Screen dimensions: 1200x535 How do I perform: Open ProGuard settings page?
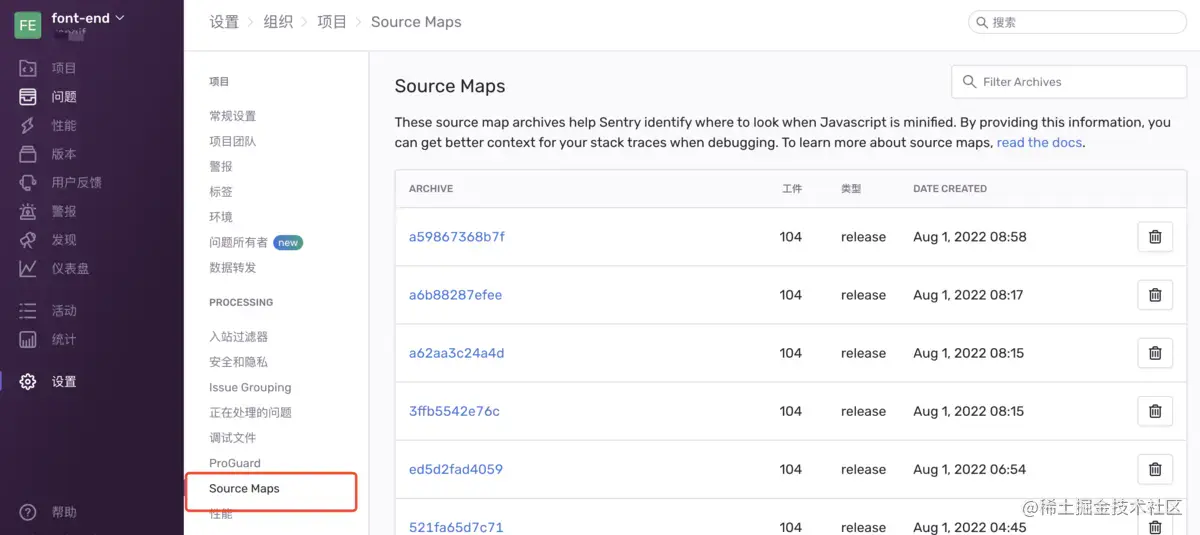pos(235,463)
